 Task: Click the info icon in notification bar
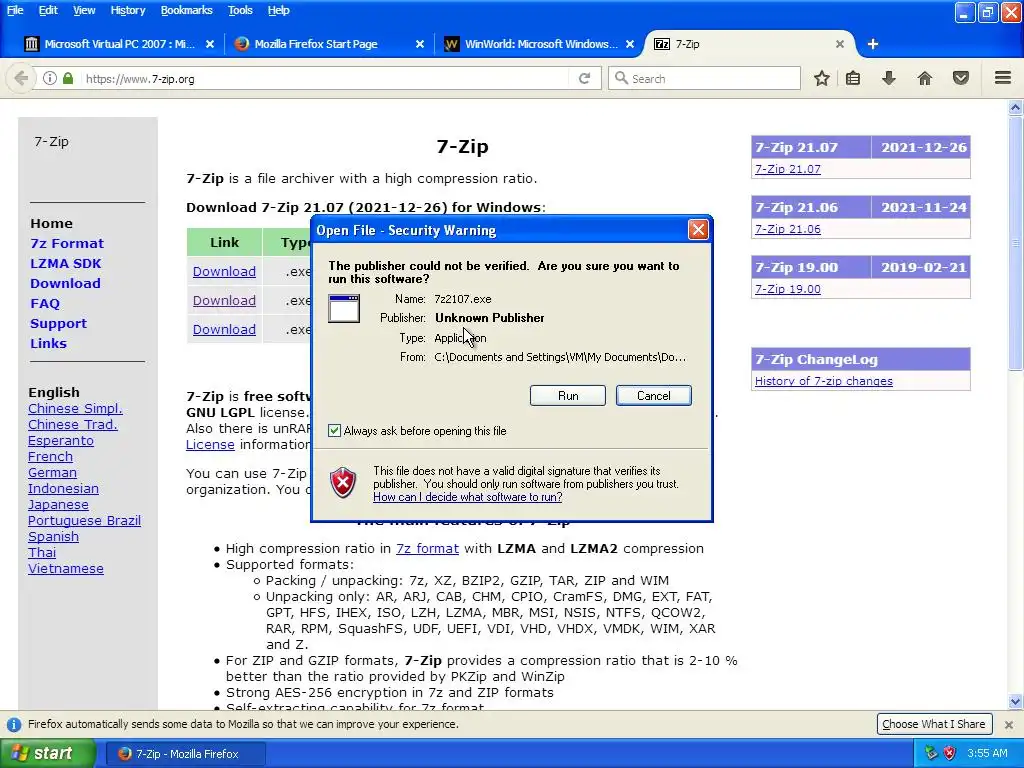14,724
